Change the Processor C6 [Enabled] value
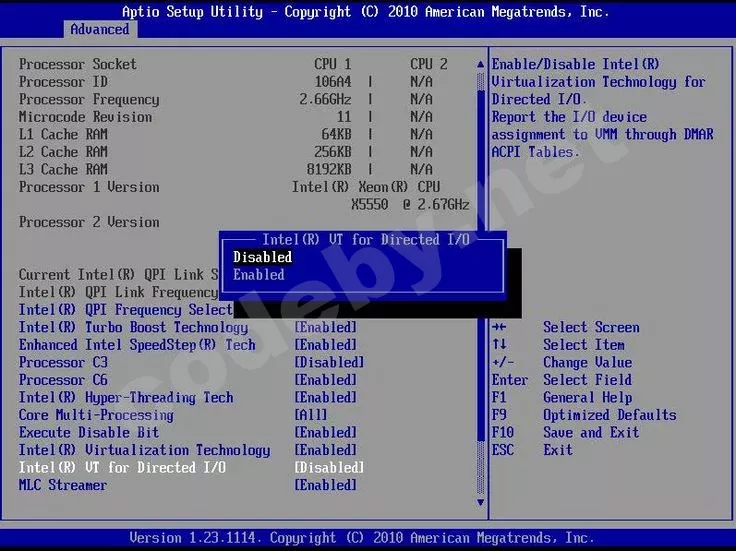The image size is (736, 551). point(325,380)
